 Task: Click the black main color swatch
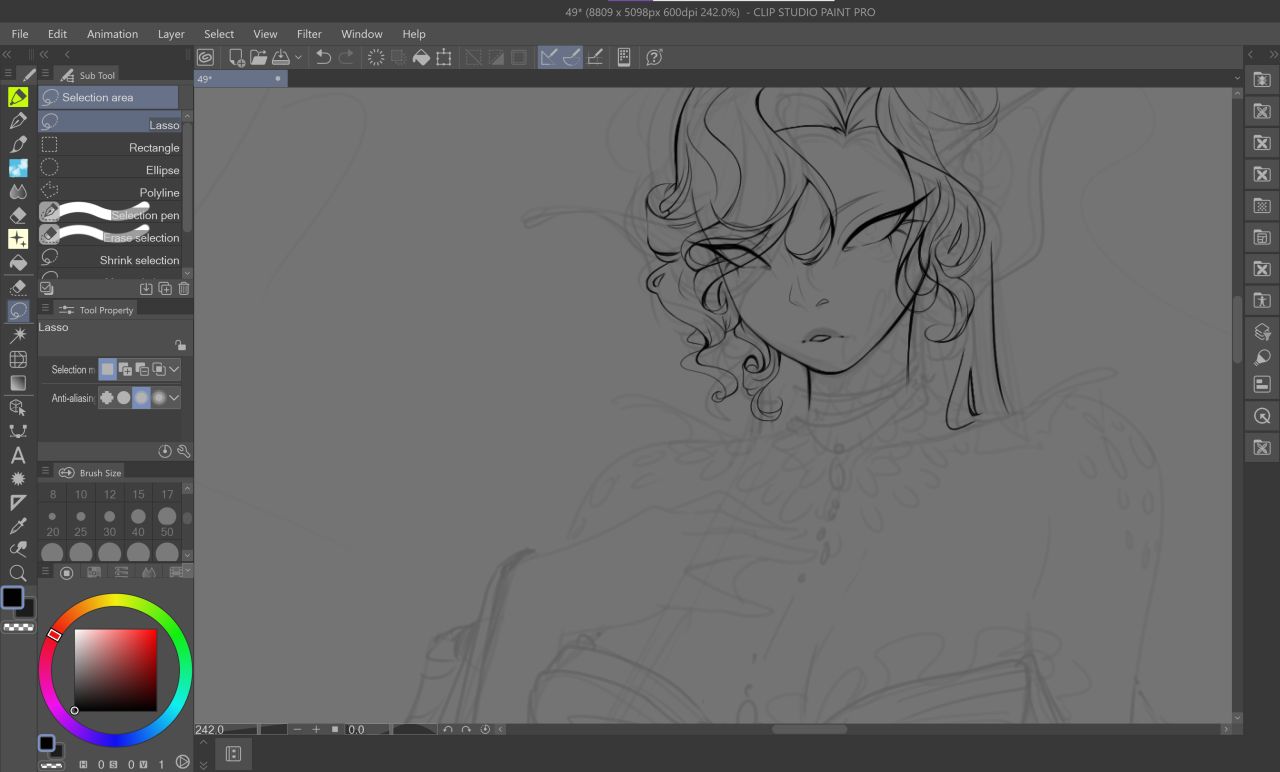12,597
